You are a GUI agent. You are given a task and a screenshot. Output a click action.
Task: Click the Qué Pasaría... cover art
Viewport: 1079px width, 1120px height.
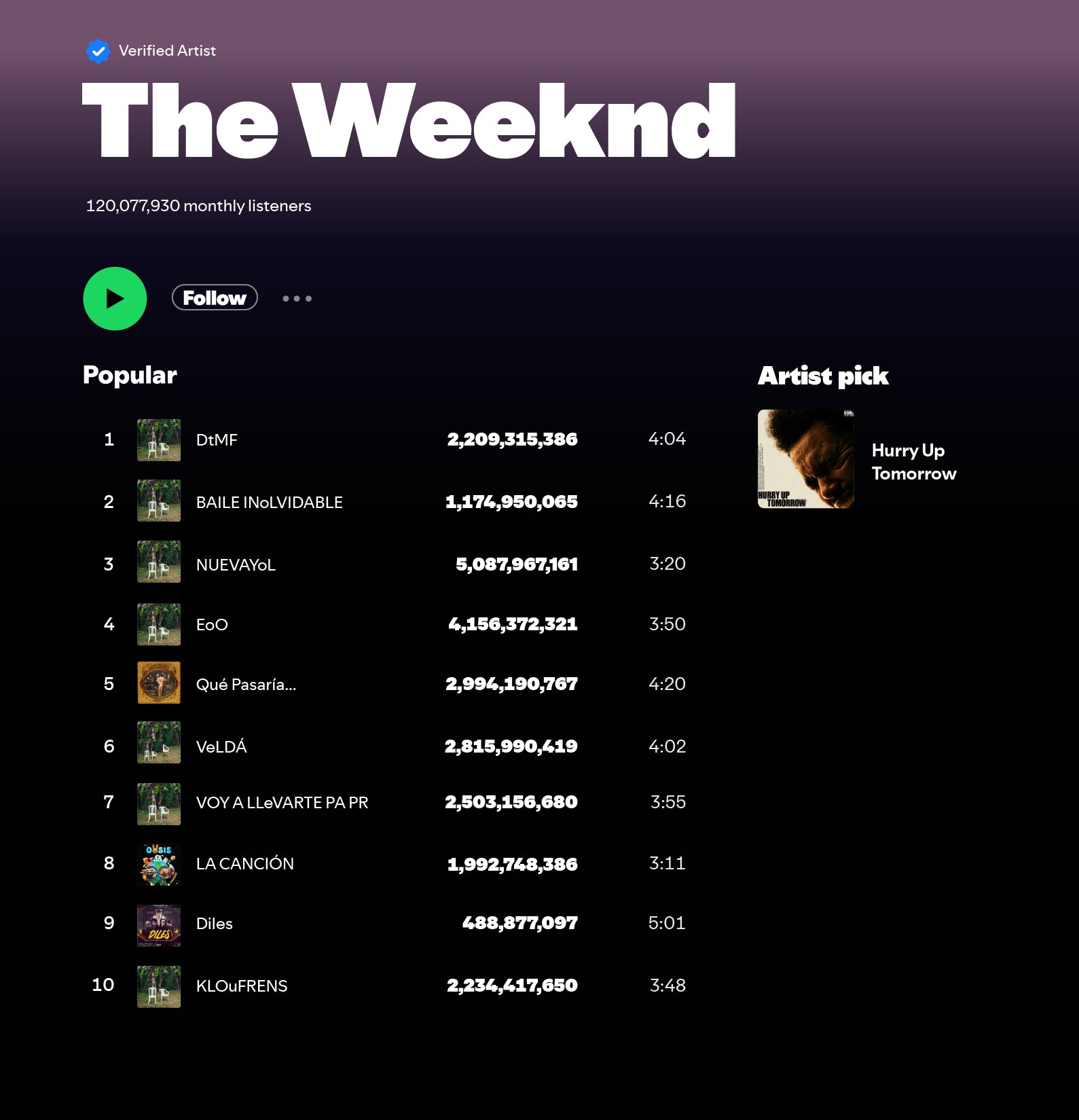coord(159,683)
